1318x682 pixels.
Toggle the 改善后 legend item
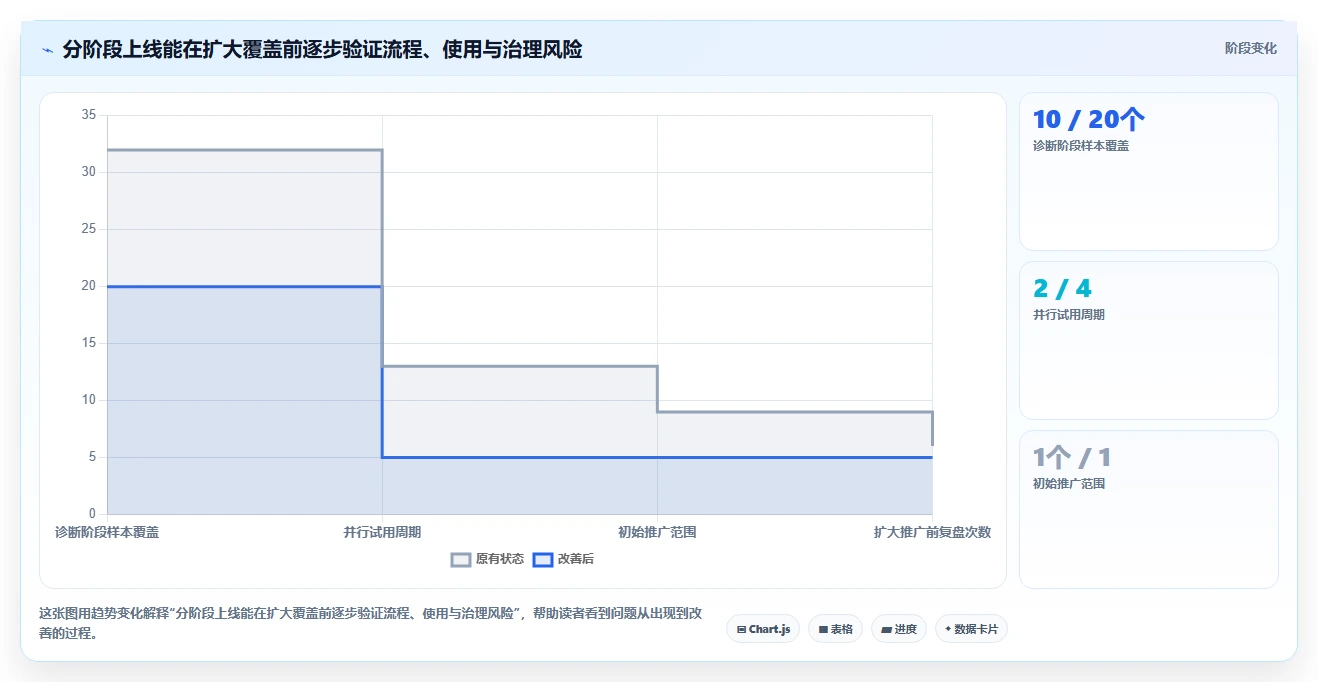563,559
